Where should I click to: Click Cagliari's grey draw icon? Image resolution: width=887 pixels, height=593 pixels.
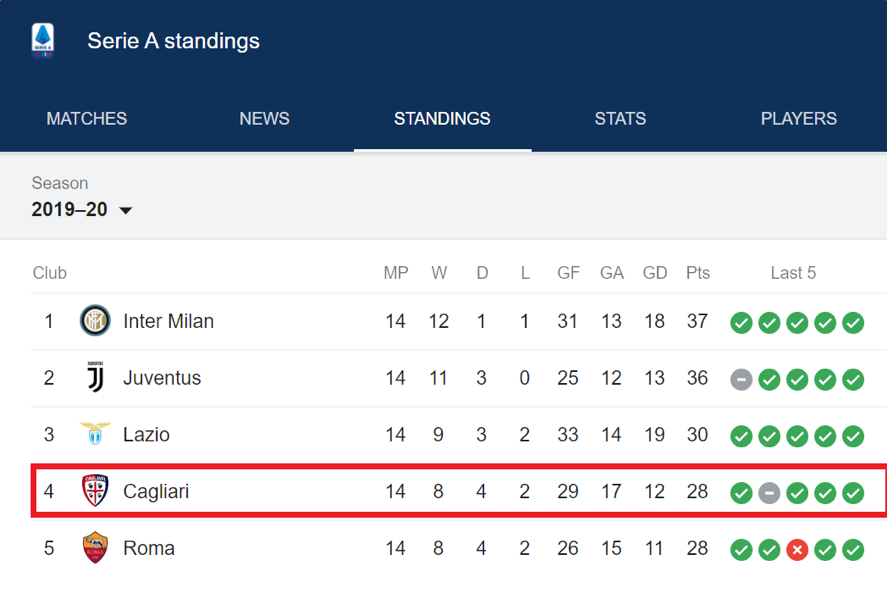coord(769,493)
